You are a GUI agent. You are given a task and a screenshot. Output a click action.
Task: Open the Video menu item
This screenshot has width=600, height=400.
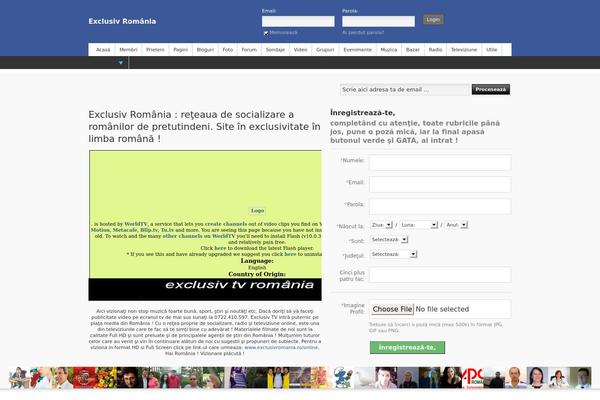(300, 50)
